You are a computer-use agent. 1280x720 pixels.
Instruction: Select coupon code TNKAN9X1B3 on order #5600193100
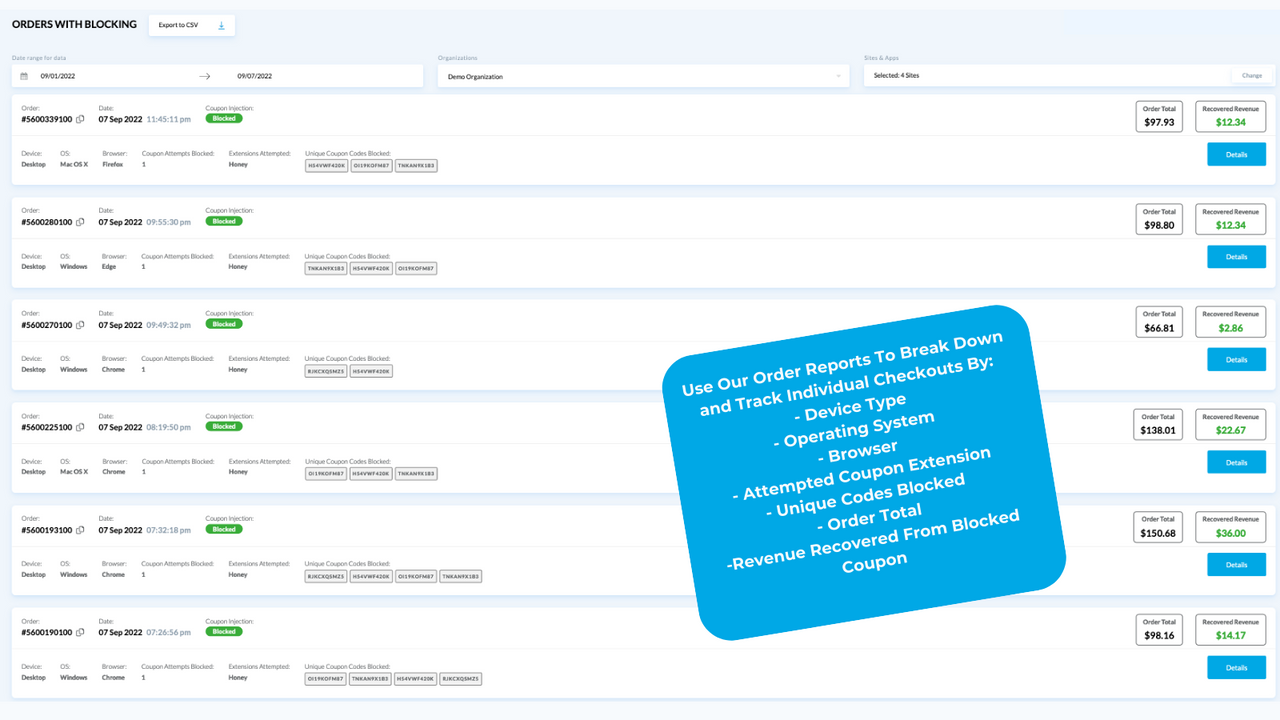(x=461, y=576)
